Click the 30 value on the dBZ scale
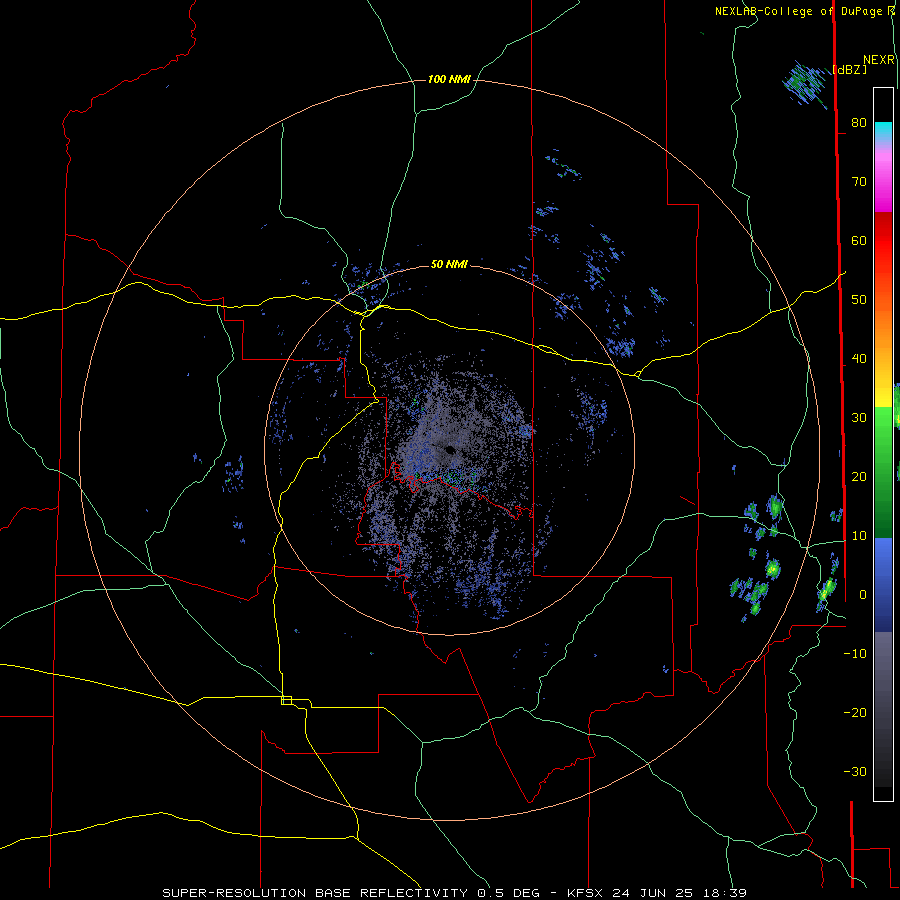The width and height of the screenshot is (900, 900). pos(859,418)
